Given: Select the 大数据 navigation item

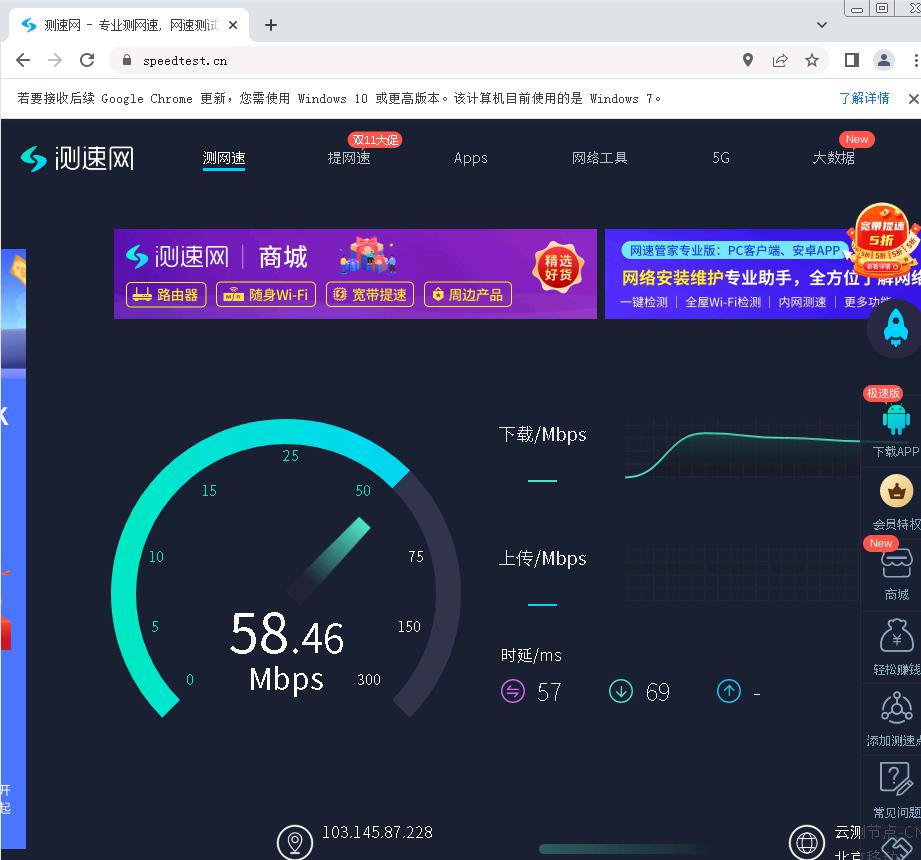Looking at the screenshot, I should coord(833,158).
